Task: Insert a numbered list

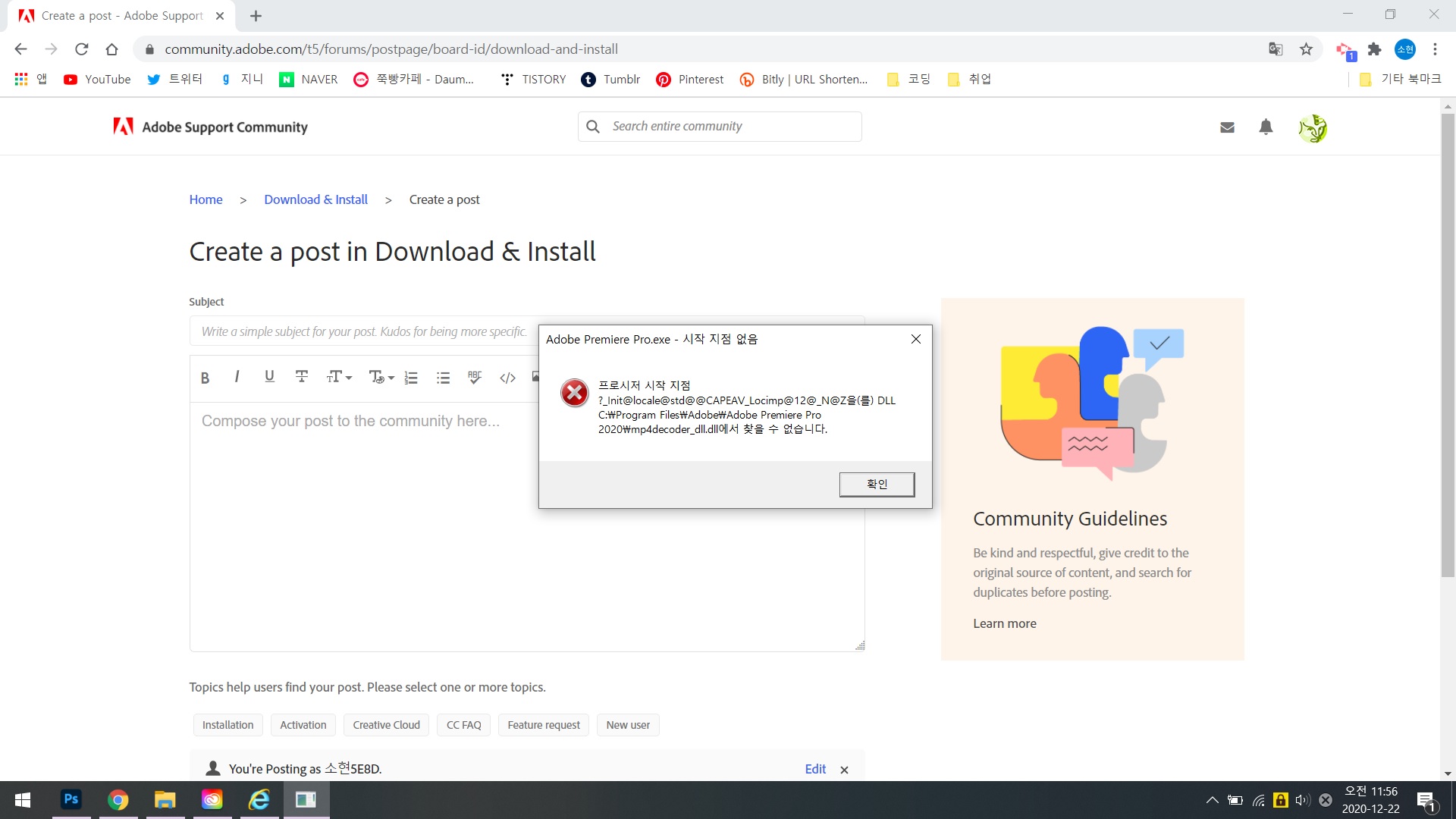Action: coord(411,377)
